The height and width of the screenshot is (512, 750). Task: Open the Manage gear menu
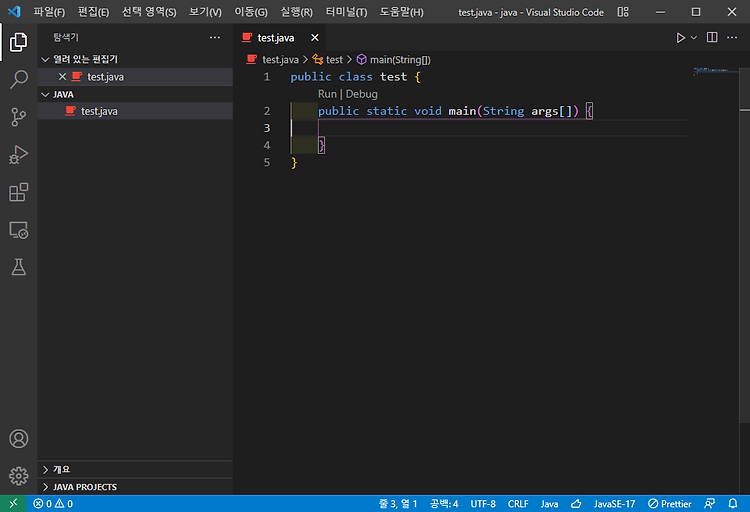19,476
